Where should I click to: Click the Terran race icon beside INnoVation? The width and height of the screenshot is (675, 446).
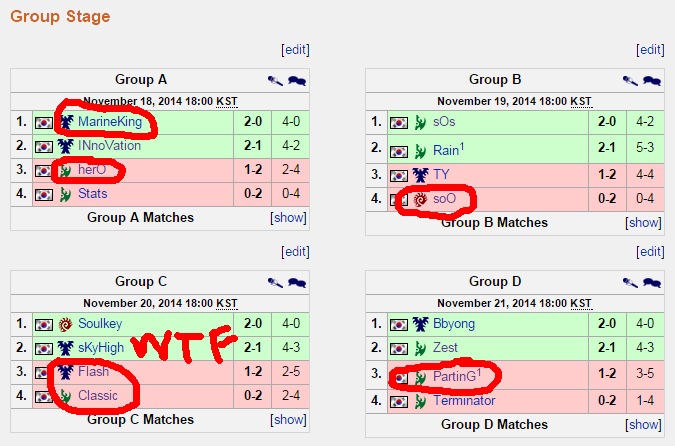pos(66,146)
